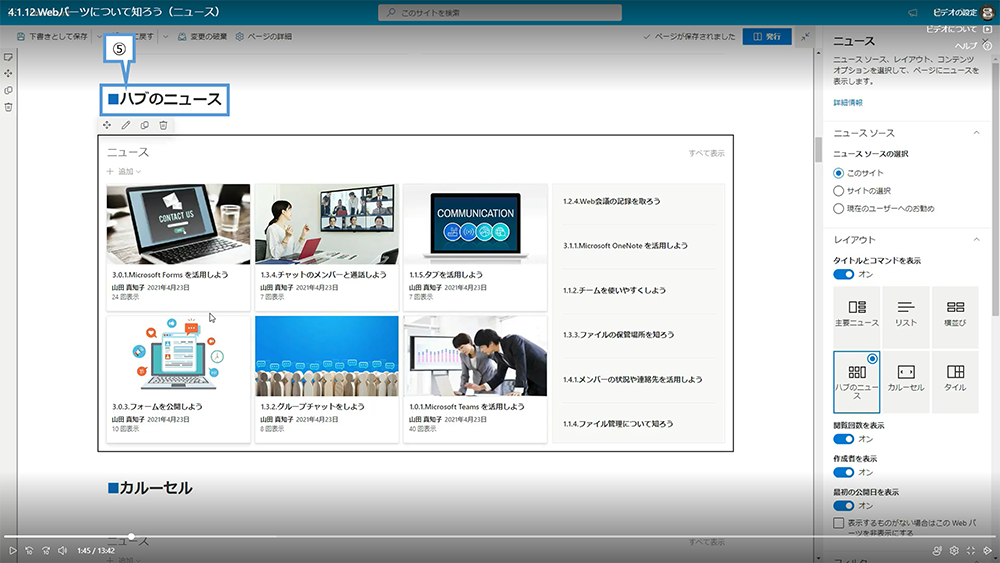Viewport: 1000px width, 563px height.
Task: Select 現在のユーザーへのお勧め radio button
Action: pos(839,208)
